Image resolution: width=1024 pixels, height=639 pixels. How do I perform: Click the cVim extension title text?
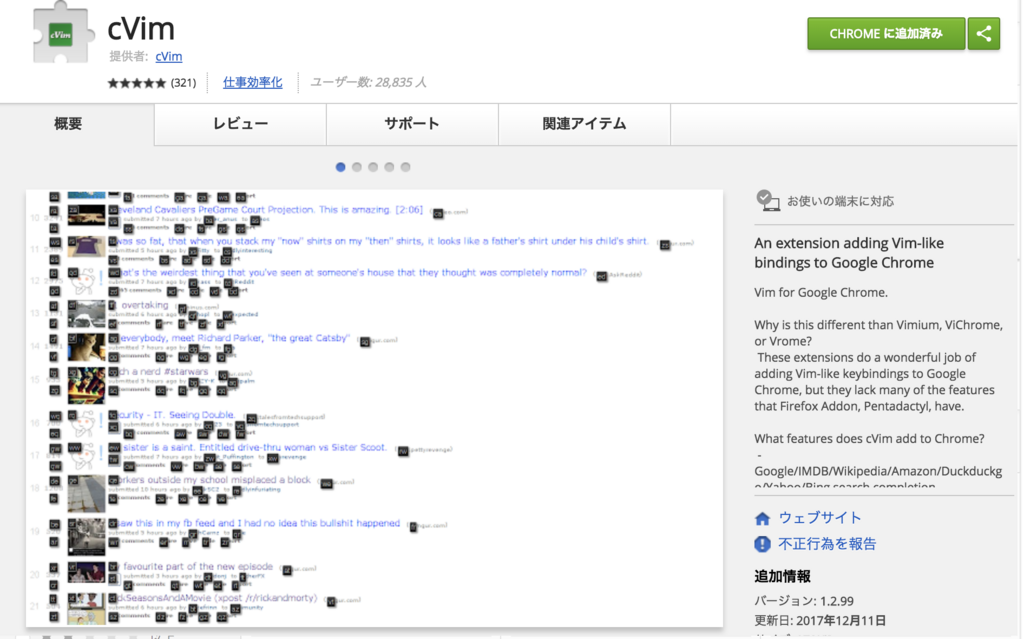tap(141, 29)
